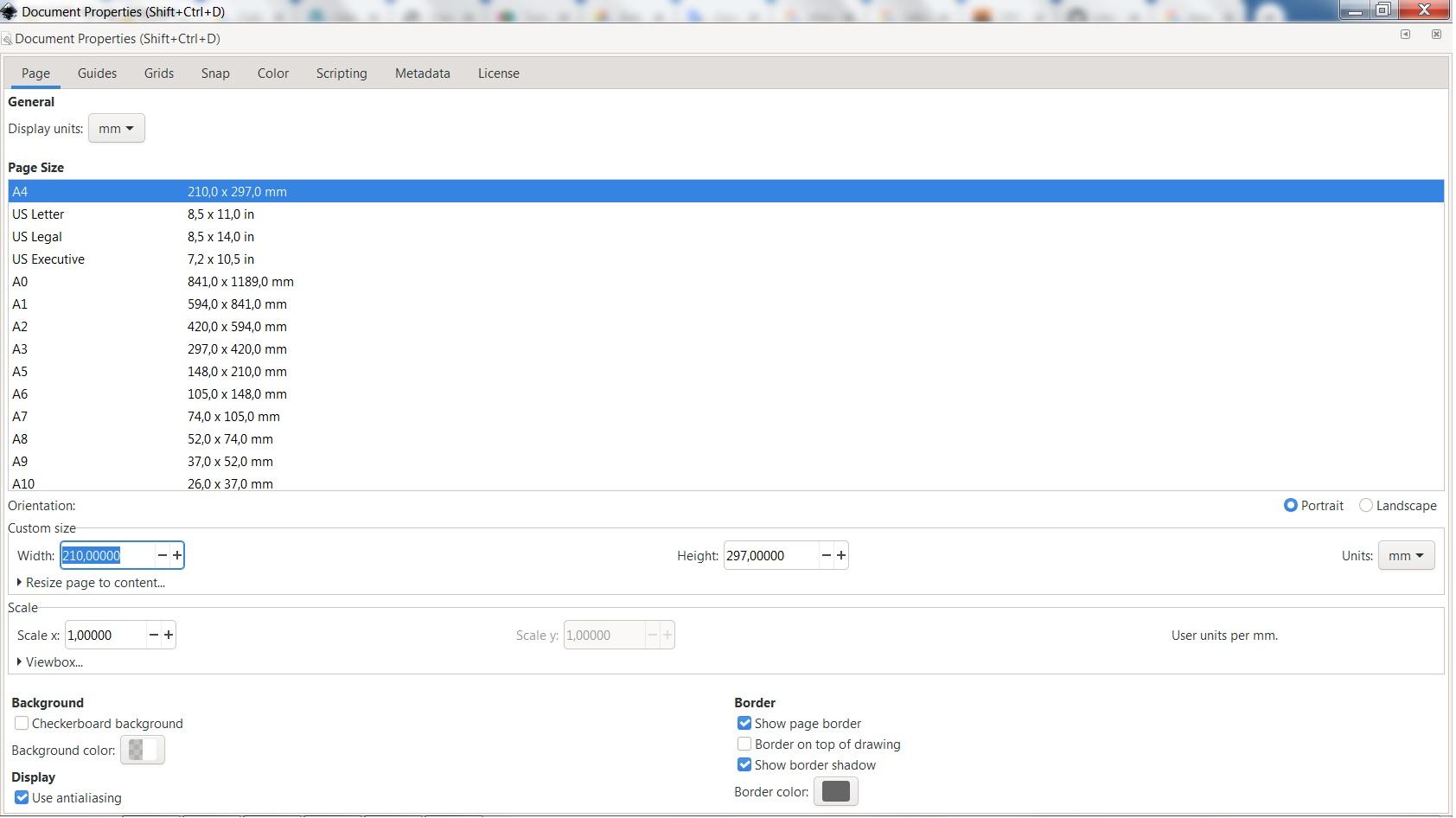Select the A0 page size
The height and width of the screenshot is (818, 1456).
coord(726,281)
